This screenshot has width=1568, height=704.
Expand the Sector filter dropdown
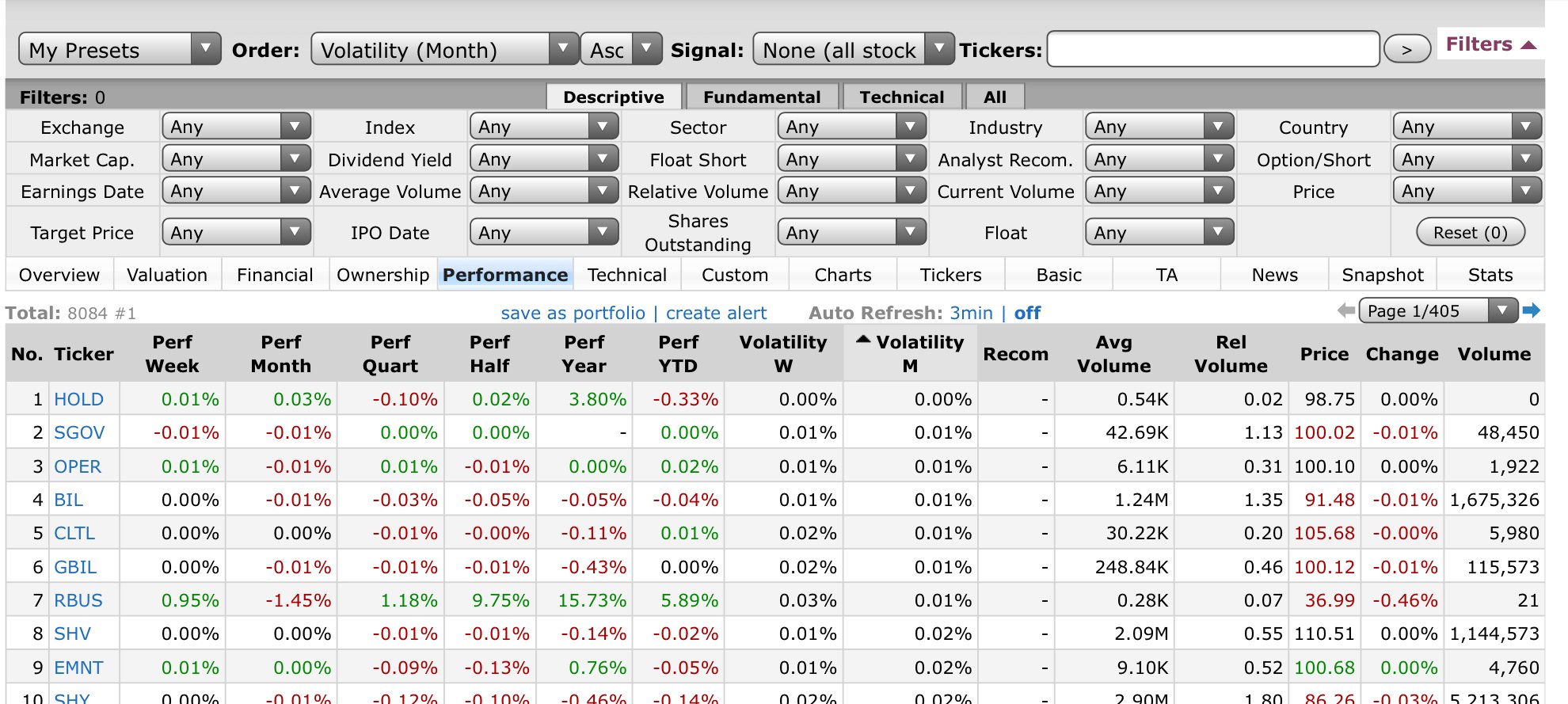click(x=851, y=127)
